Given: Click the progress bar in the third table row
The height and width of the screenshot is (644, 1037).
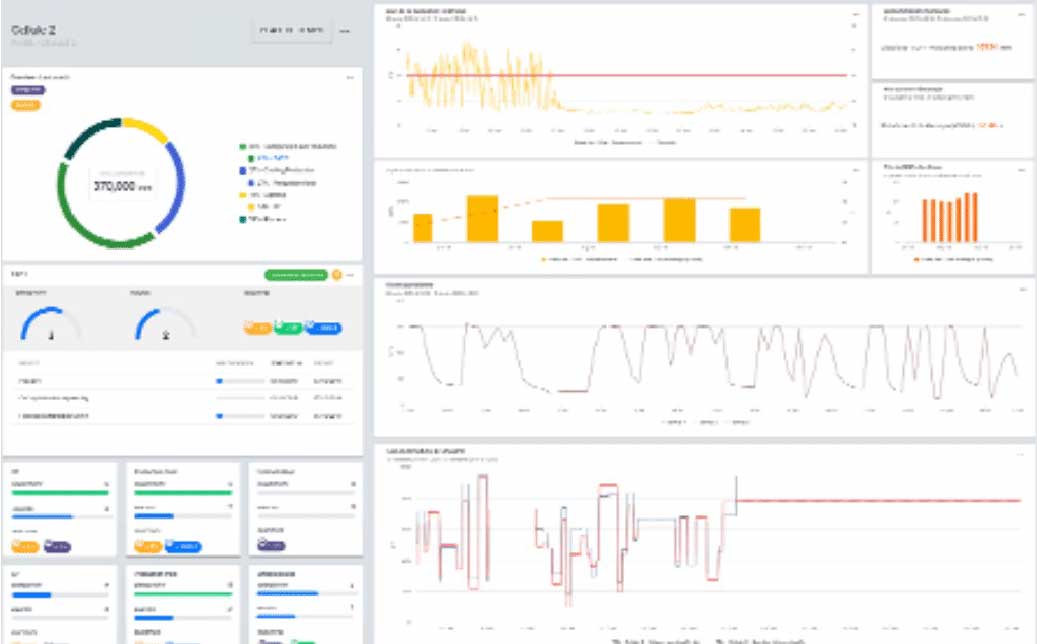Looking at the screenshot, I should pyautogui.click(x=241, y=416).
